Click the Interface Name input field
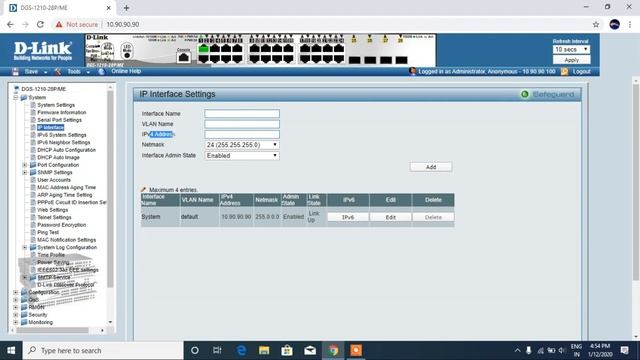Image resolution: width=640 pixels, height=360 pixels. pyautogui.click(x=242, y=113)
